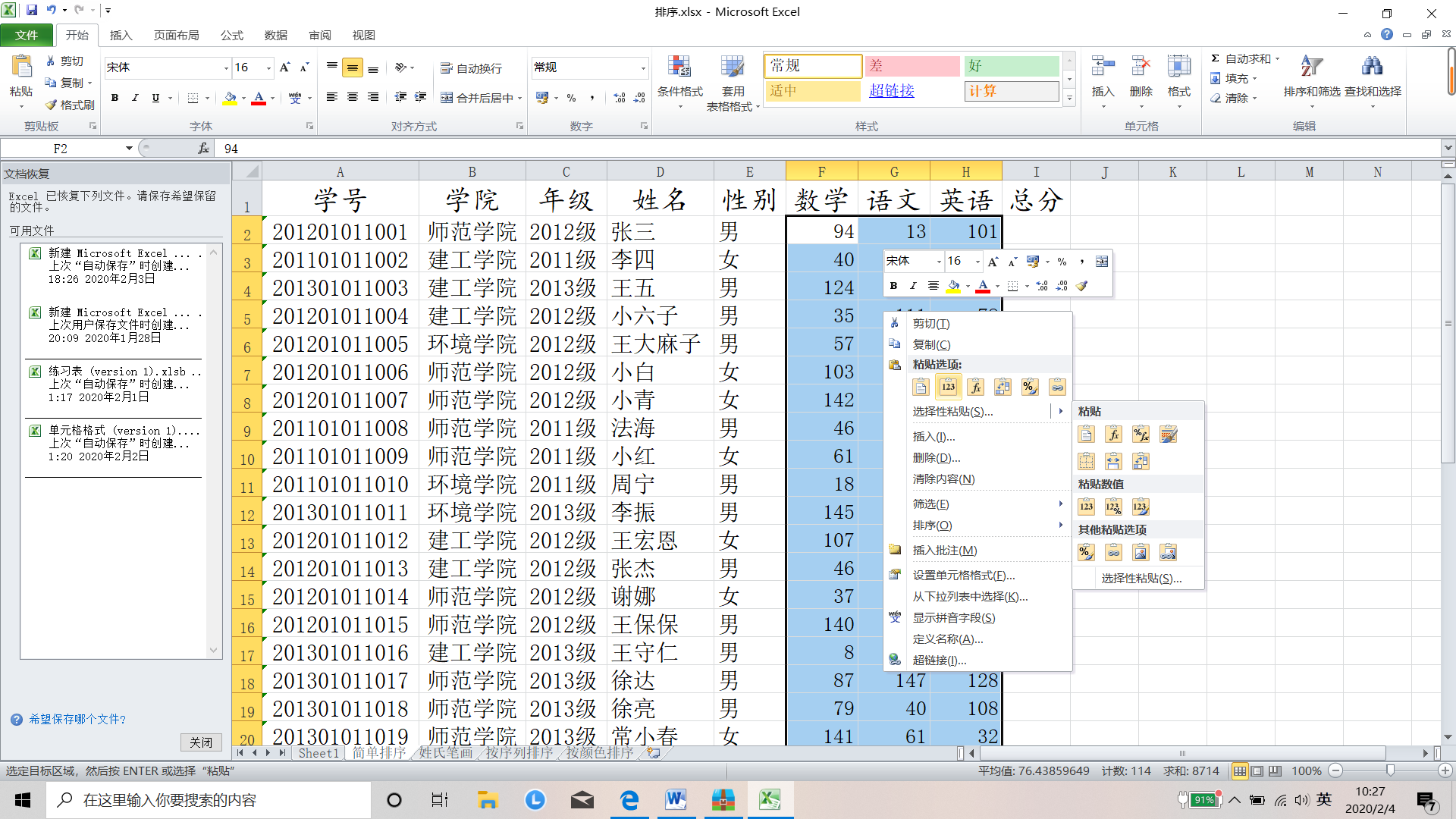The height and width of the screenshot is (819, 1456).
Task: Choose 设置单元格格式(F)... from context menu
Action: coord(978,576)
